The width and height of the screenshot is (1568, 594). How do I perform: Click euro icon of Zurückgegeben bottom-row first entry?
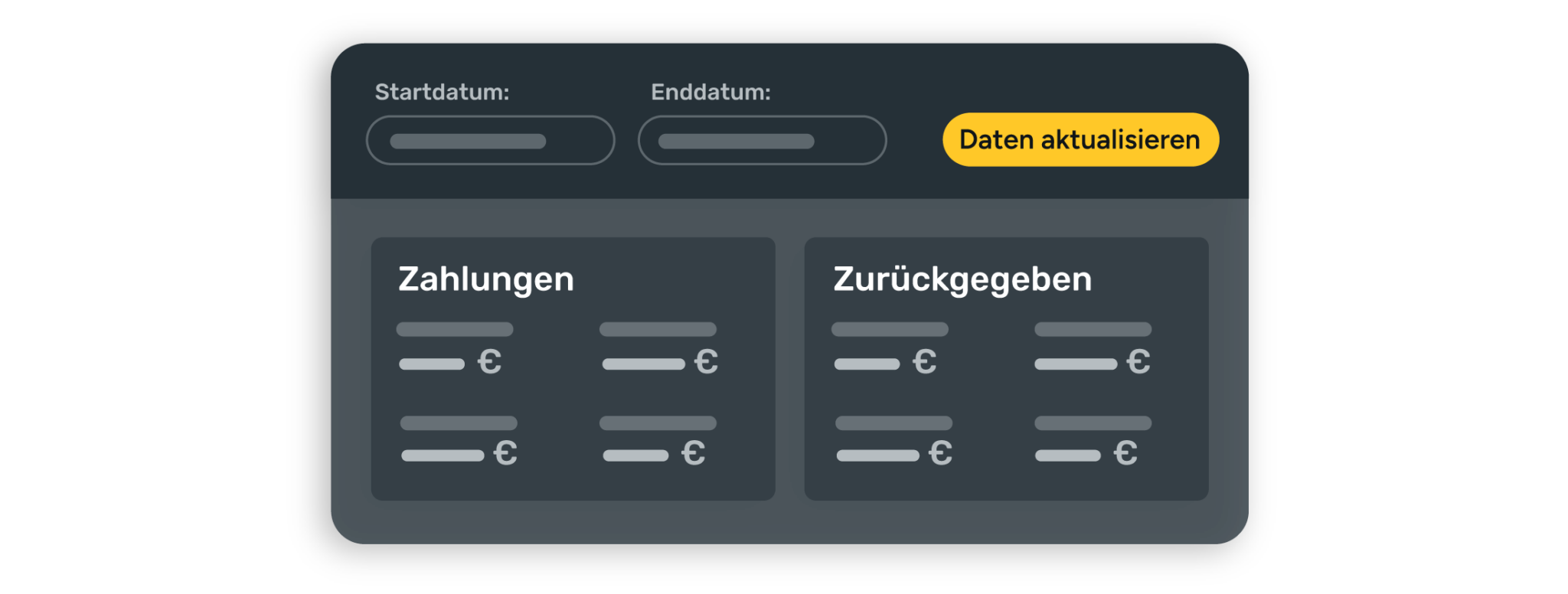pyautogui.click(x=941, y=453)
